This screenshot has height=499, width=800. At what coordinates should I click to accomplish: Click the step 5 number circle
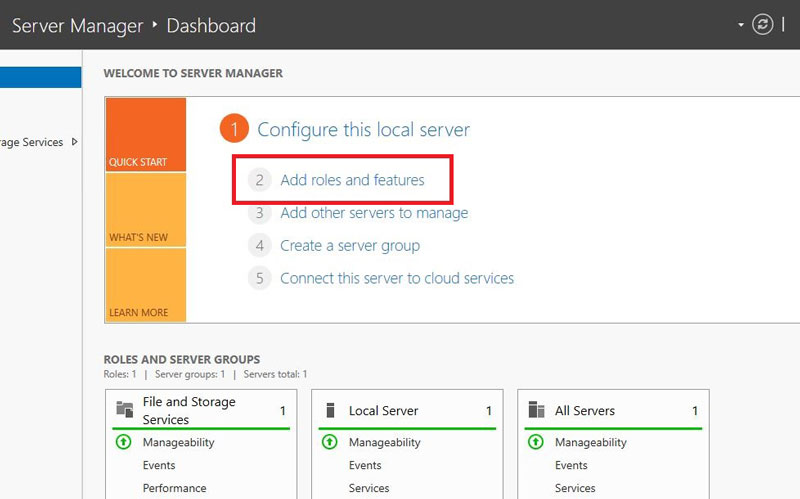[260, 278]
